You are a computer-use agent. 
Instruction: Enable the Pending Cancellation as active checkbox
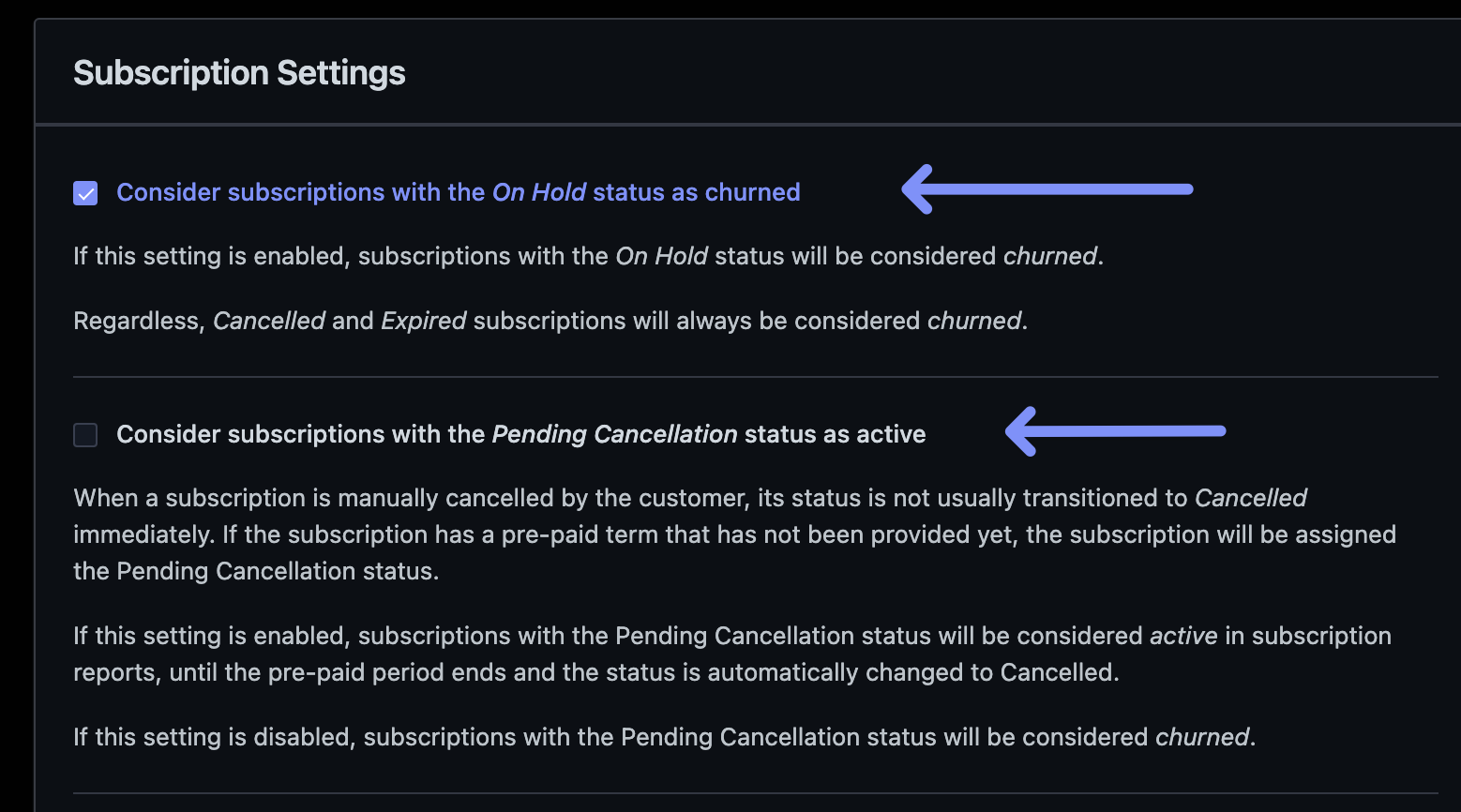point(85,435)
